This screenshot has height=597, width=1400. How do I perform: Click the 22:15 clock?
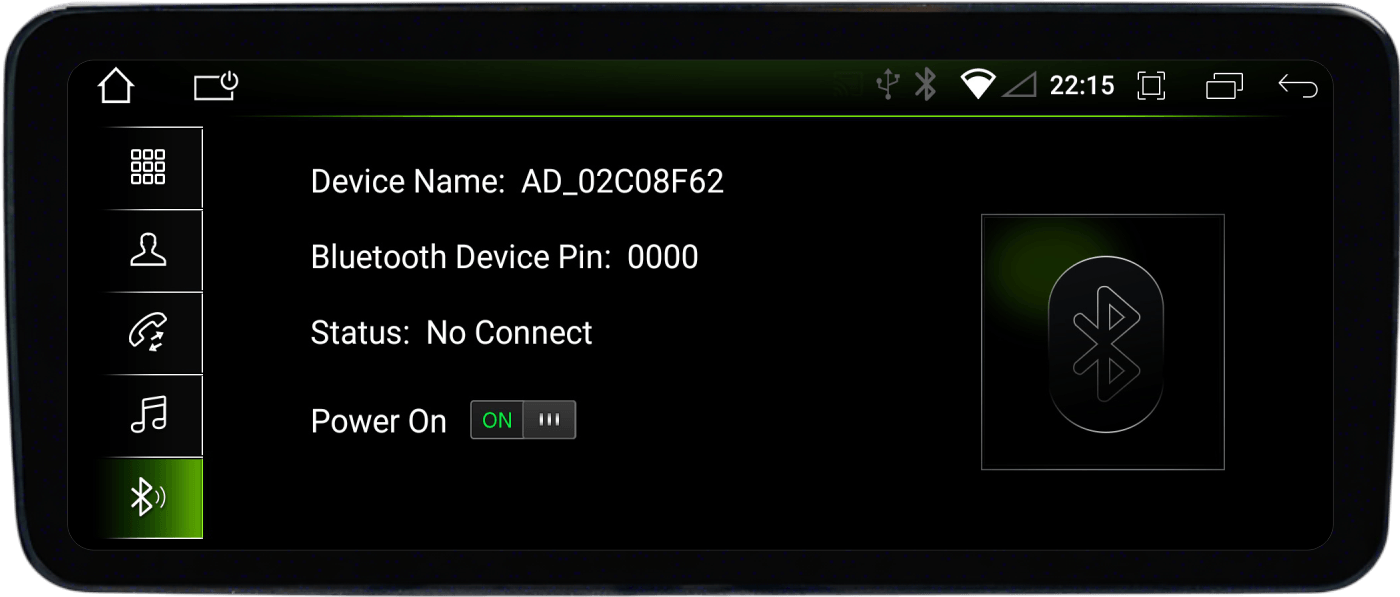[1081, 86]
